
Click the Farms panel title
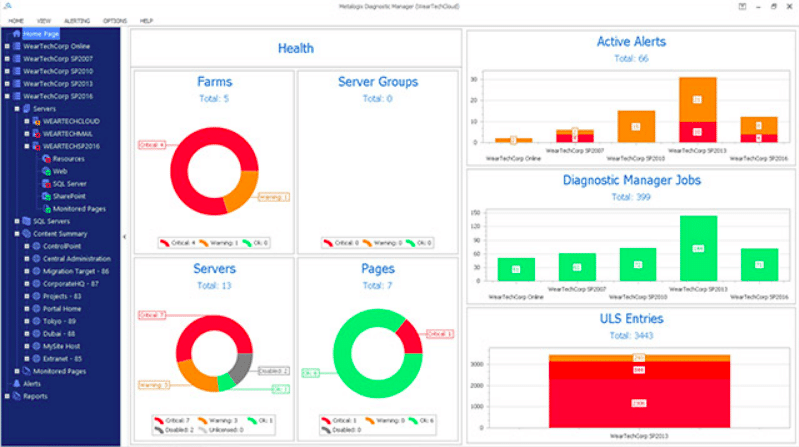pyautogui.click(x=215, y=82)
